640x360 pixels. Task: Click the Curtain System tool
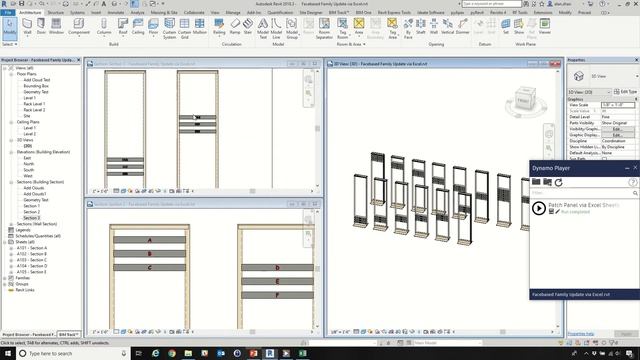tap(169, 29)
